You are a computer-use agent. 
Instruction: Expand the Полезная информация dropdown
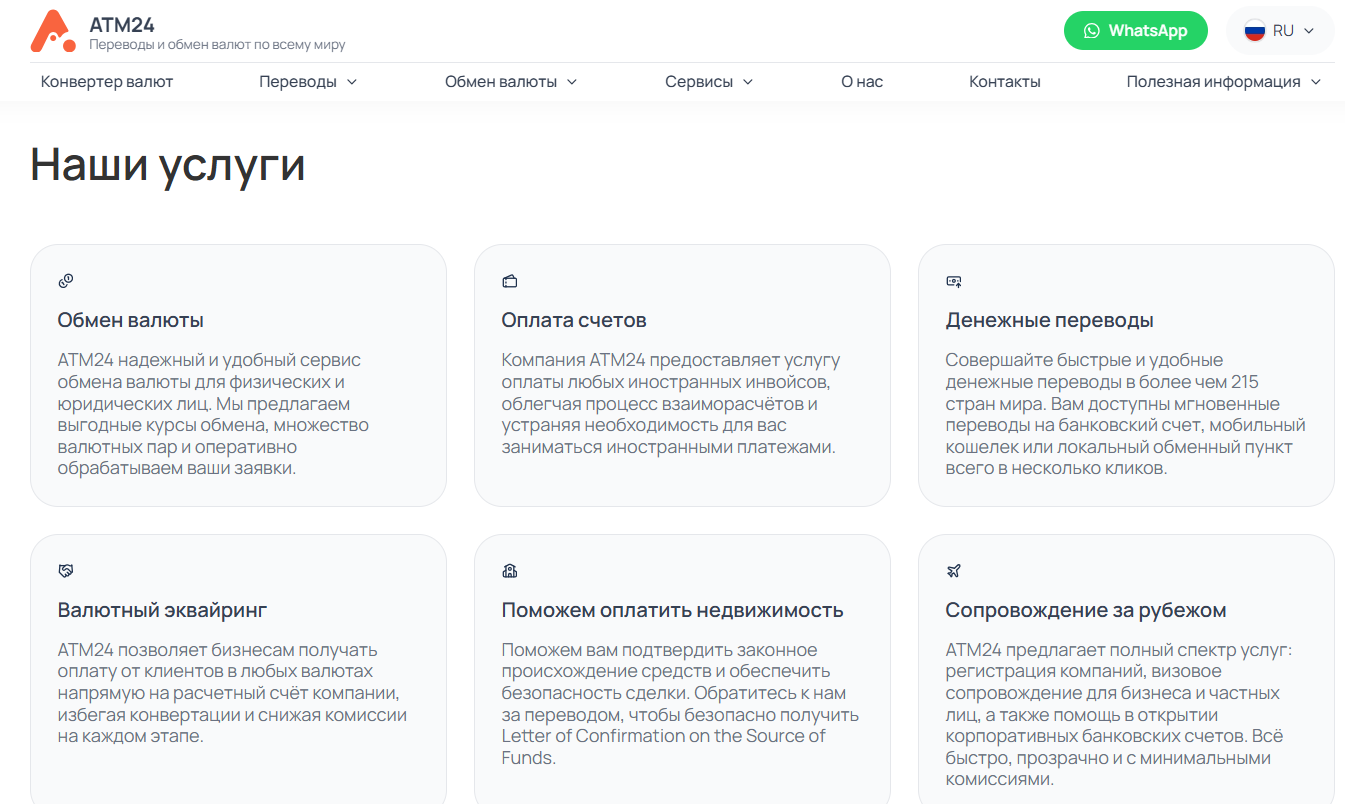pos(1224,82)
